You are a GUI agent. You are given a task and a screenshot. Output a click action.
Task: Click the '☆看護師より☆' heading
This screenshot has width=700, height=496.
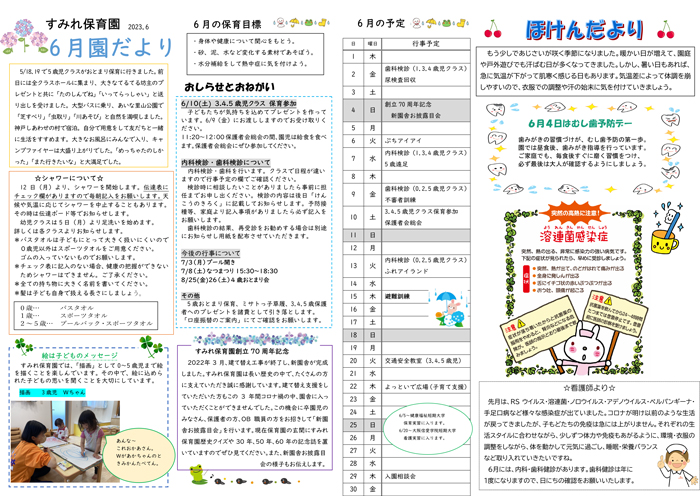(x=590, y=388)
